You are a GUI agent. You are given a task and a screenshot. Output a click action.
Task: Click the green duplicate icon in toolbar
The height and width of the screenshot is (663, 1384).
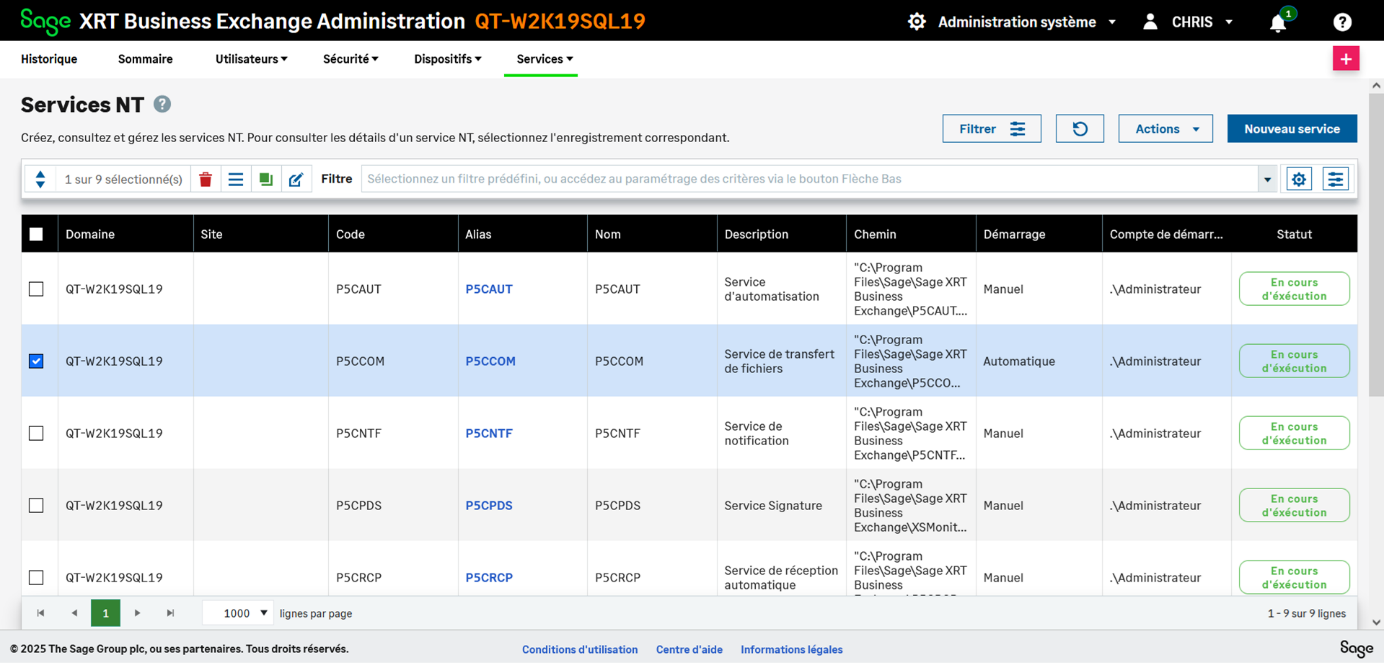click(266, 180)
